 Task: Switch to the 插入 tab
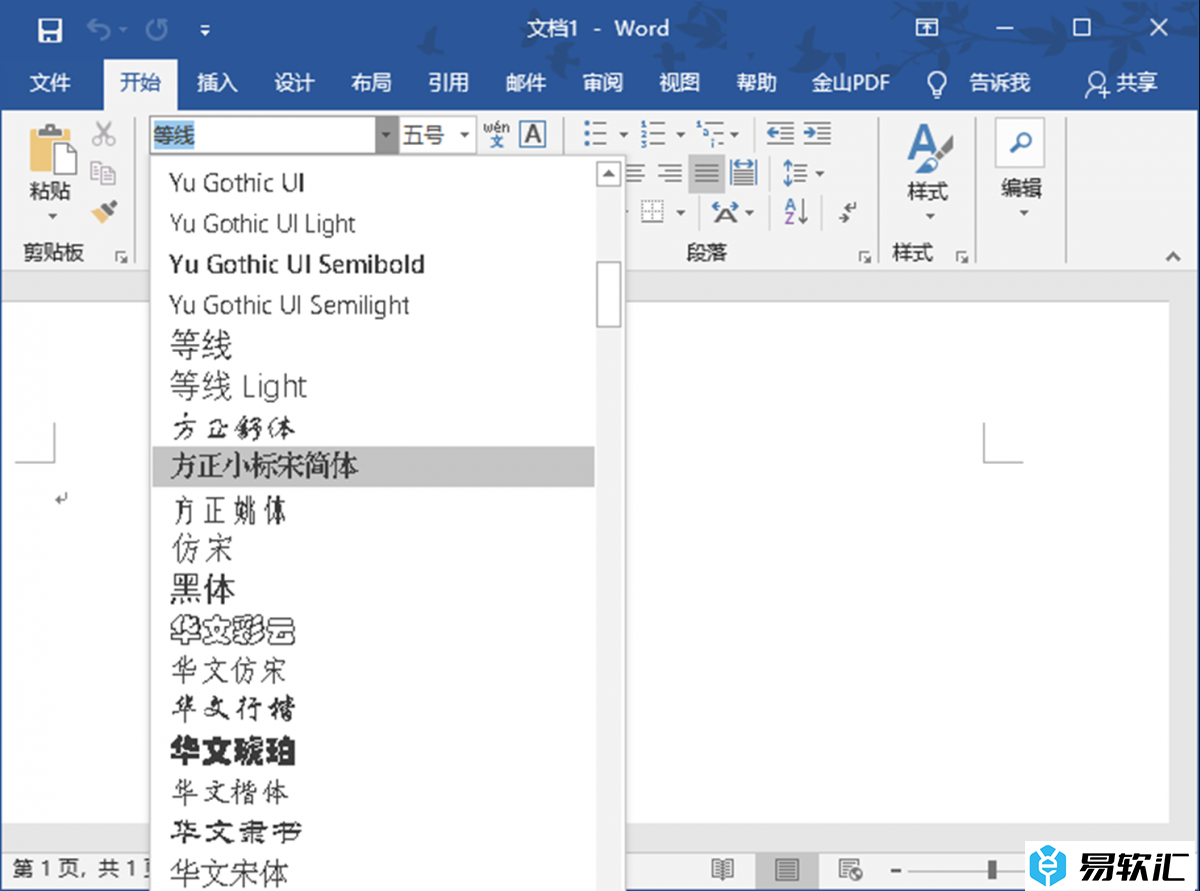coord(217,84)
